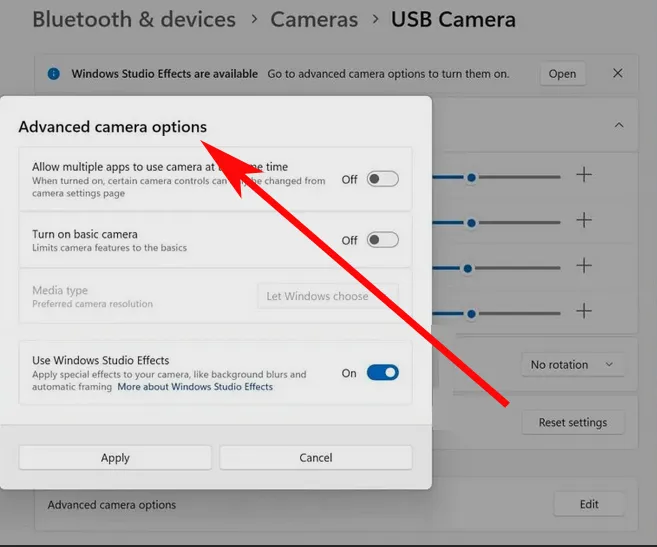Click the plus icon on the third slider
Screen dimensions: 657x547
click(584, 266)
